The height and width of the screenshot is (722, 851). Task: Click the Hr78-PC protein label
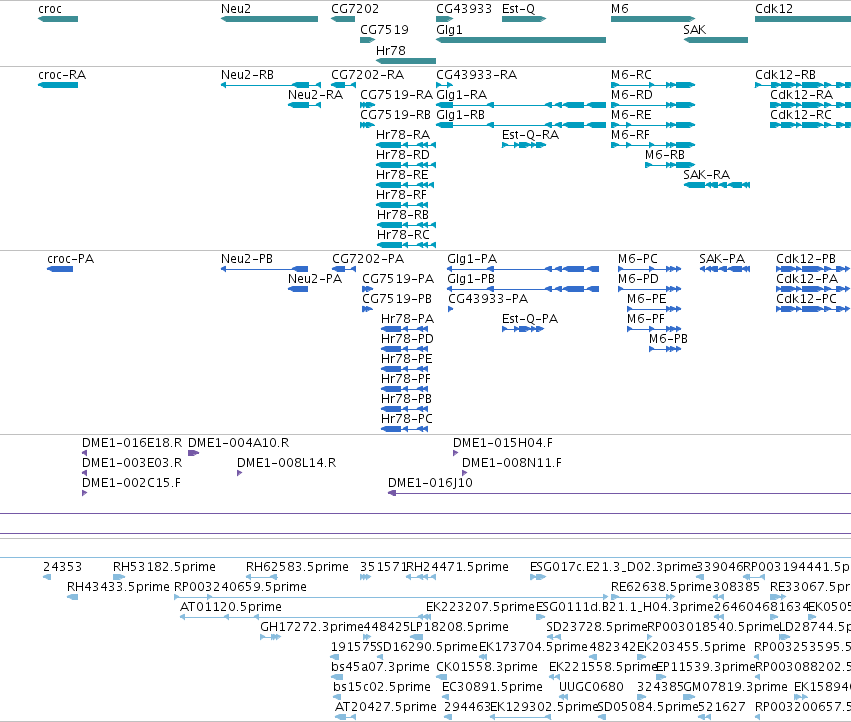click(x=407, y=419)
